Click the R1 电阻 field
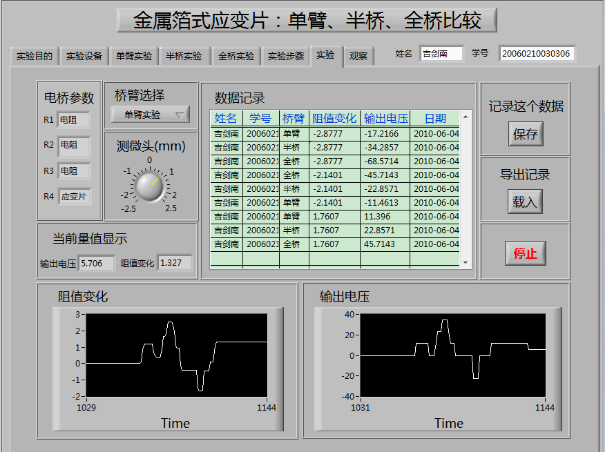Screen dimensions: 605x453 (74, 120)
